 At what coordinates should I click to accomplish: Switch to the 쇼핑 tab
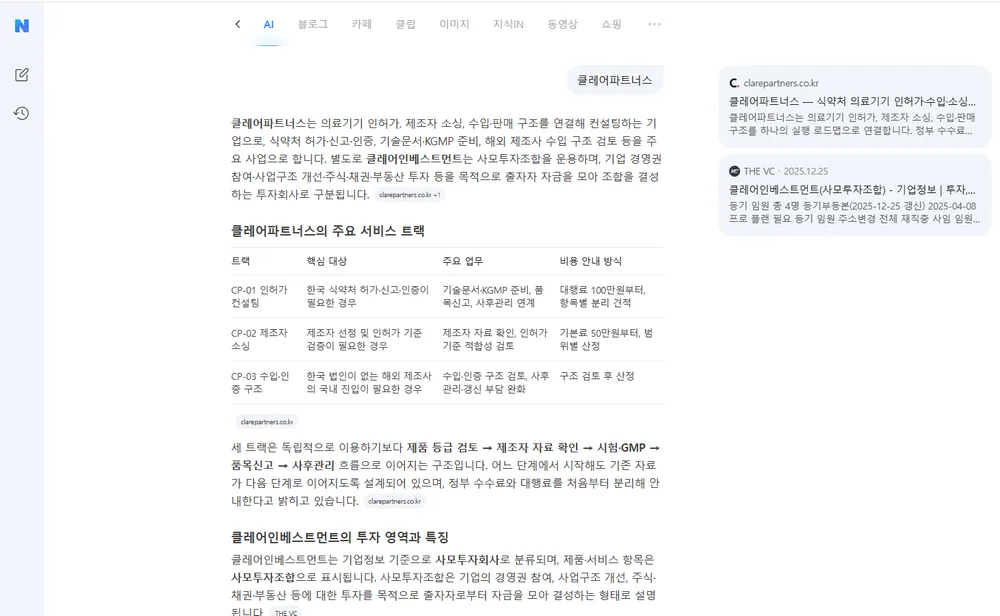coord(611,24)
